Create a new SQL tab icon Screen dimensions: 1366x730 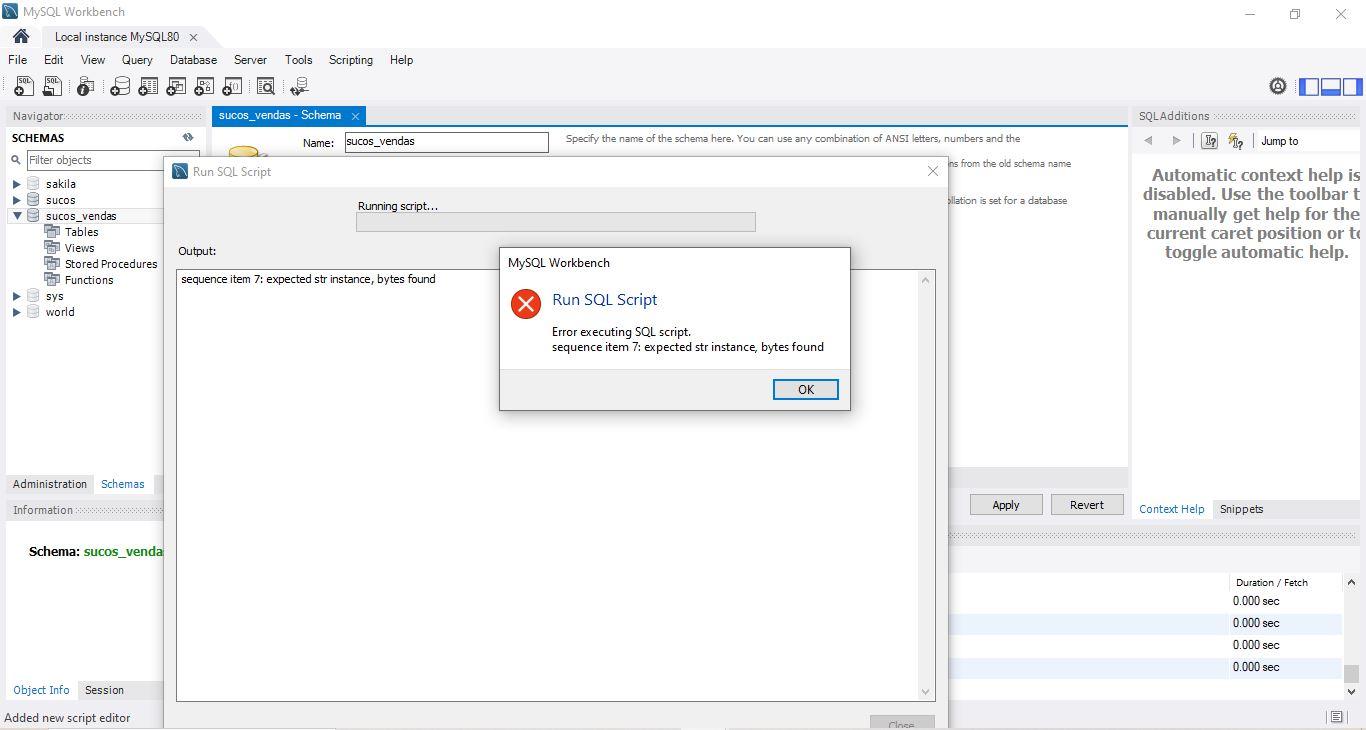[23, 87]
